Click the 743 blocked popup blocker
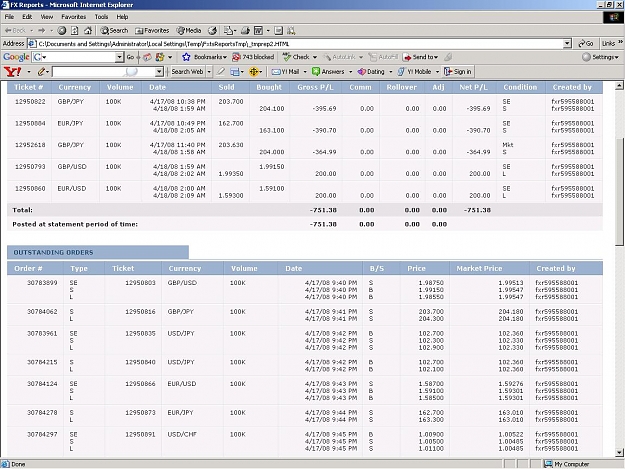This screenshot has height=469, width=625. tap(254, 57)
